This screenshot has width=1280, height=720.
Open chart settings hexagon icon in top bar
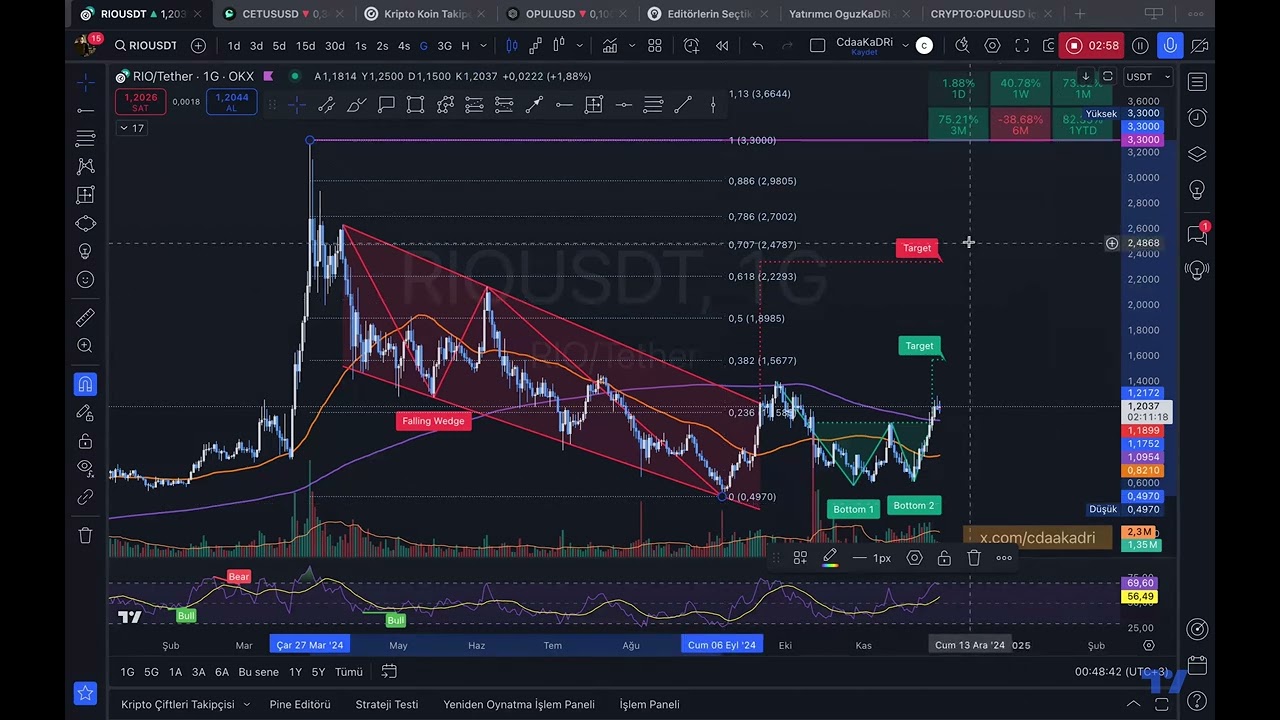point(992,46)
